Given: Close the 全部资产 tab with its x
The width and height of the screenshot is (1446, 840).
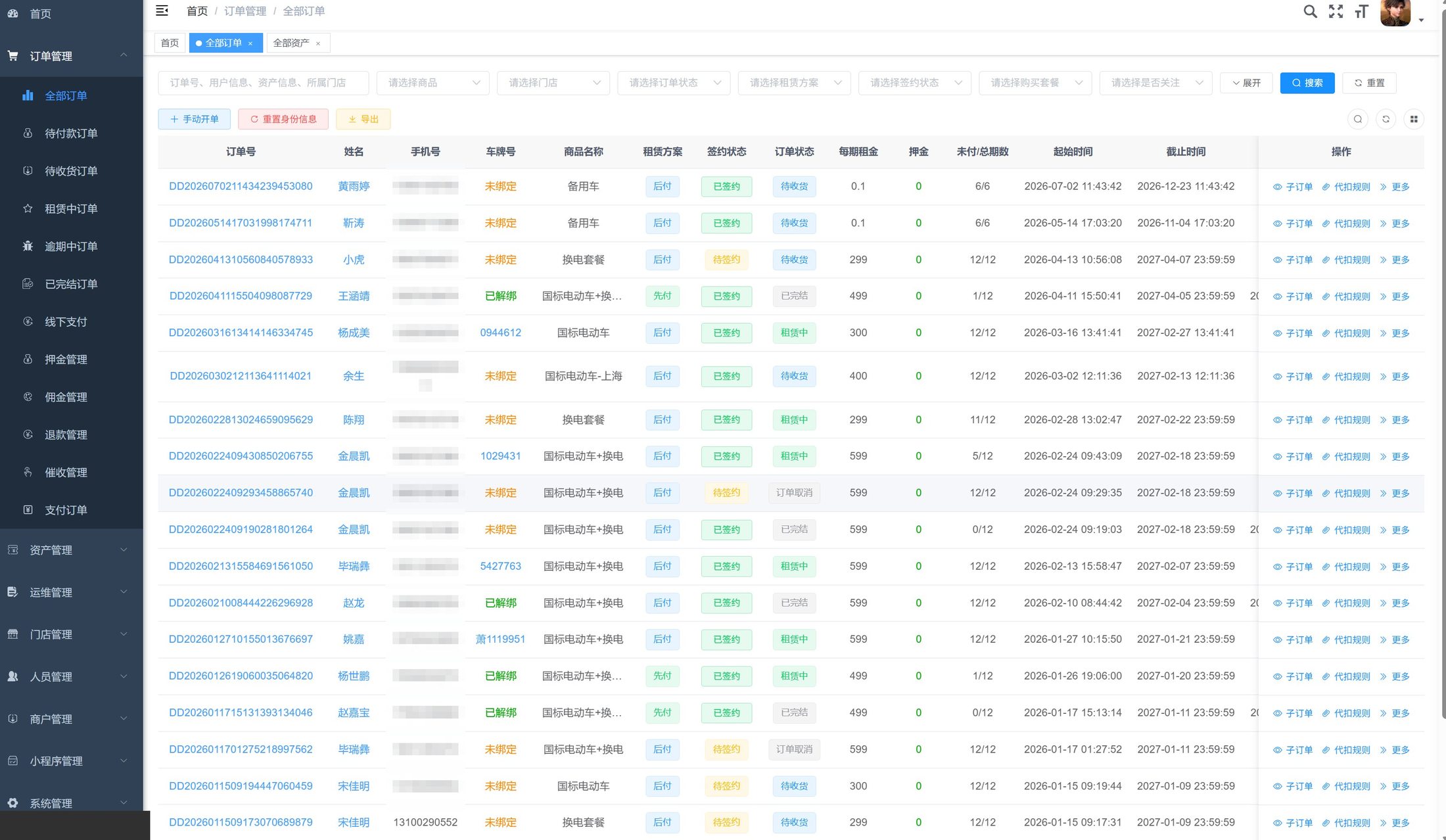Looking at the screenshot, I should click(318, 43).
